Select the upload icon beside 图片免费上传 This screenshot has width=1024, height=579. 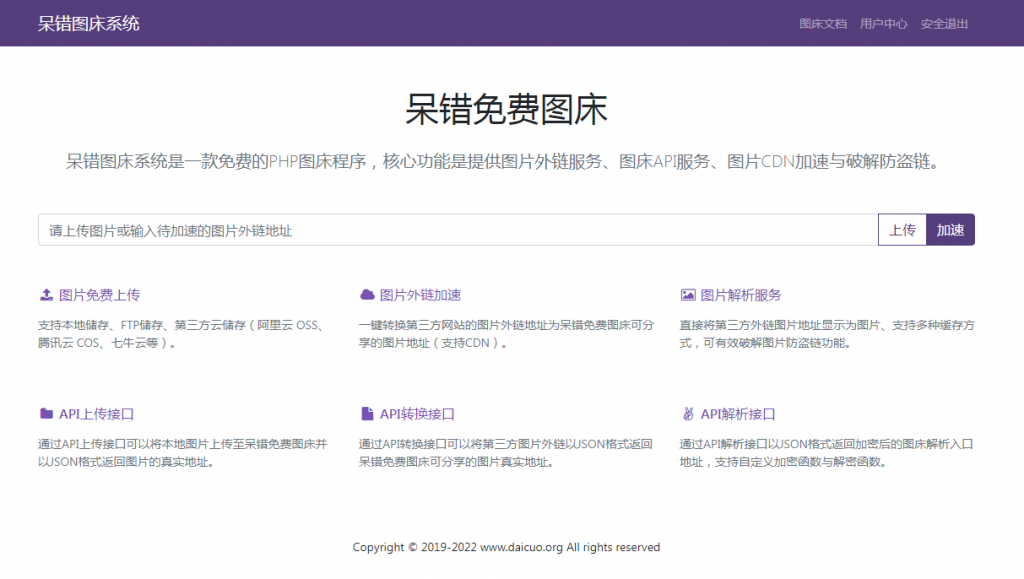(46, 294)
